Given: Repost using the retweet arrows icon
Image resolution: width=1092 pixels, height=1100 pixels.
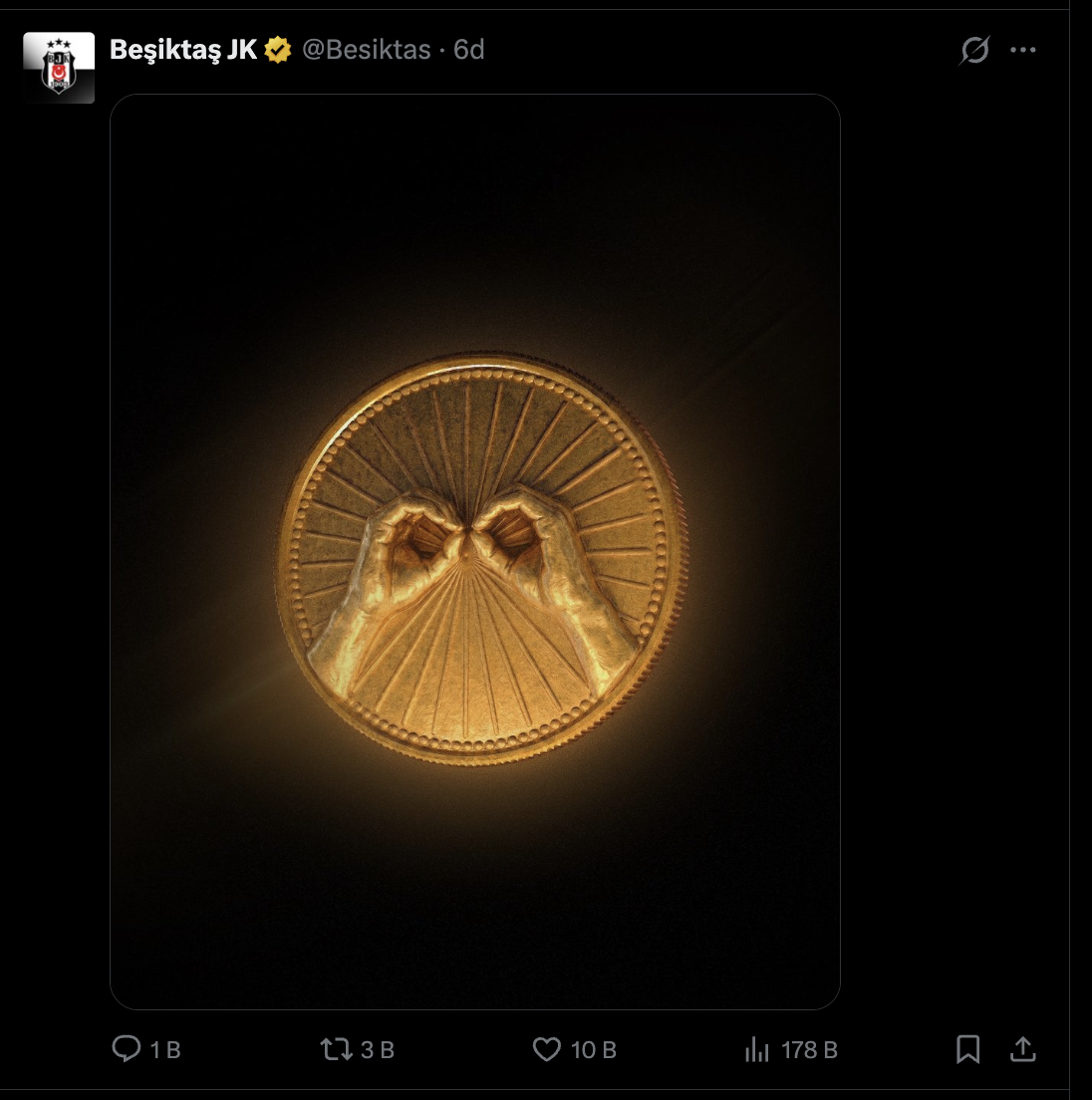Looking at the screenshot, I should coord(336,1049).
